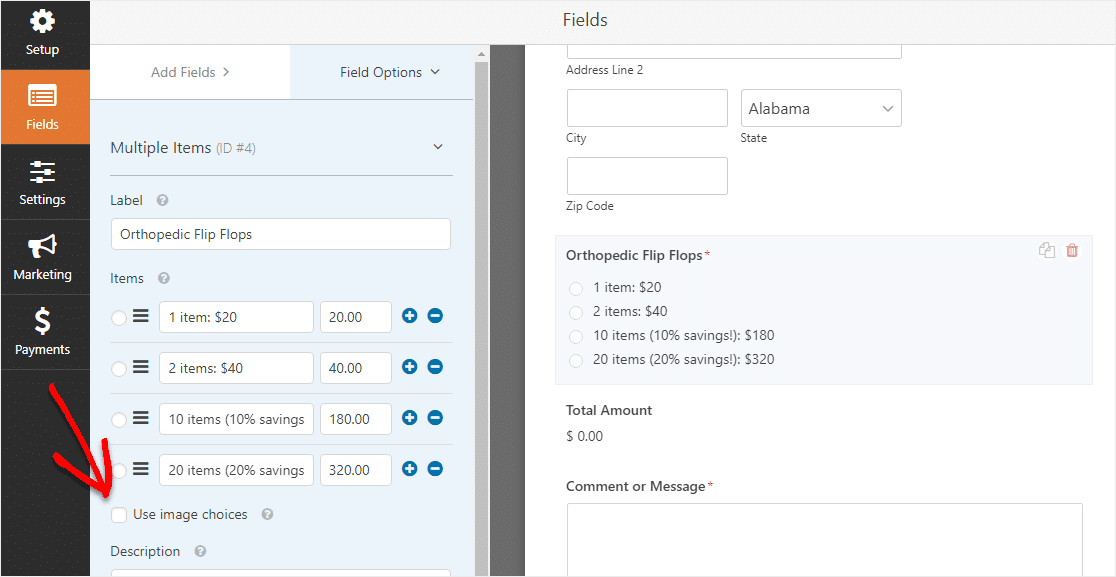1116x577 pixels.
Task: Click the Address Line 2 input box
Action: point(734,51)
